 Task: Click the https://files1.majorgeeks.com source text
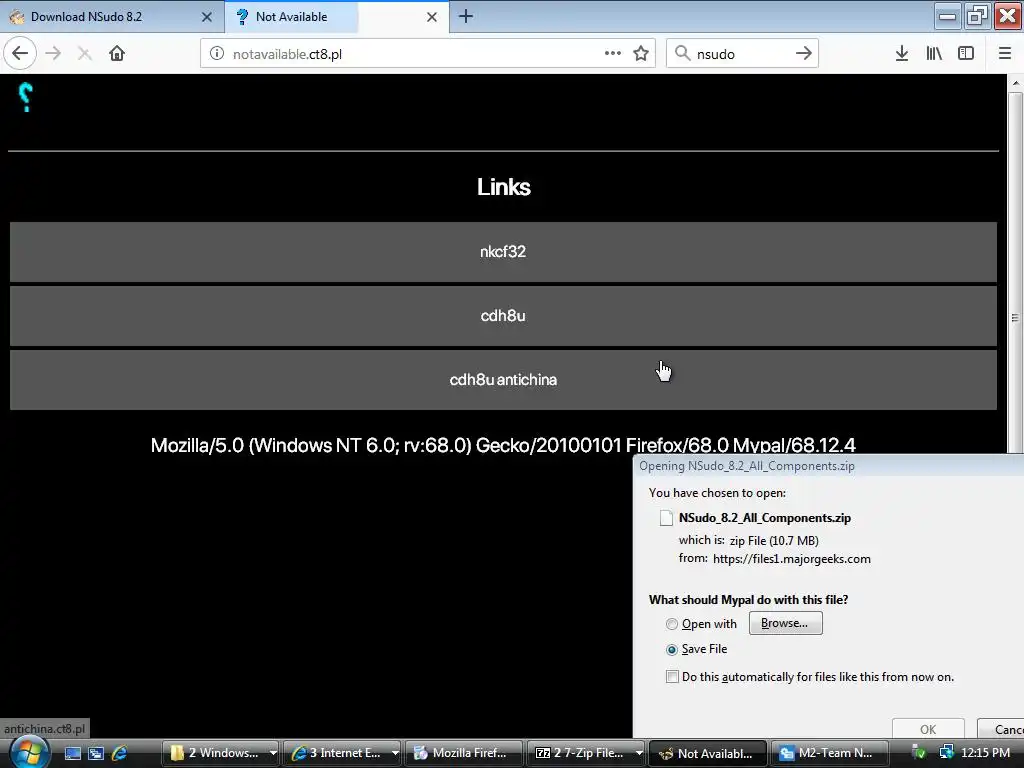point(792,559)
